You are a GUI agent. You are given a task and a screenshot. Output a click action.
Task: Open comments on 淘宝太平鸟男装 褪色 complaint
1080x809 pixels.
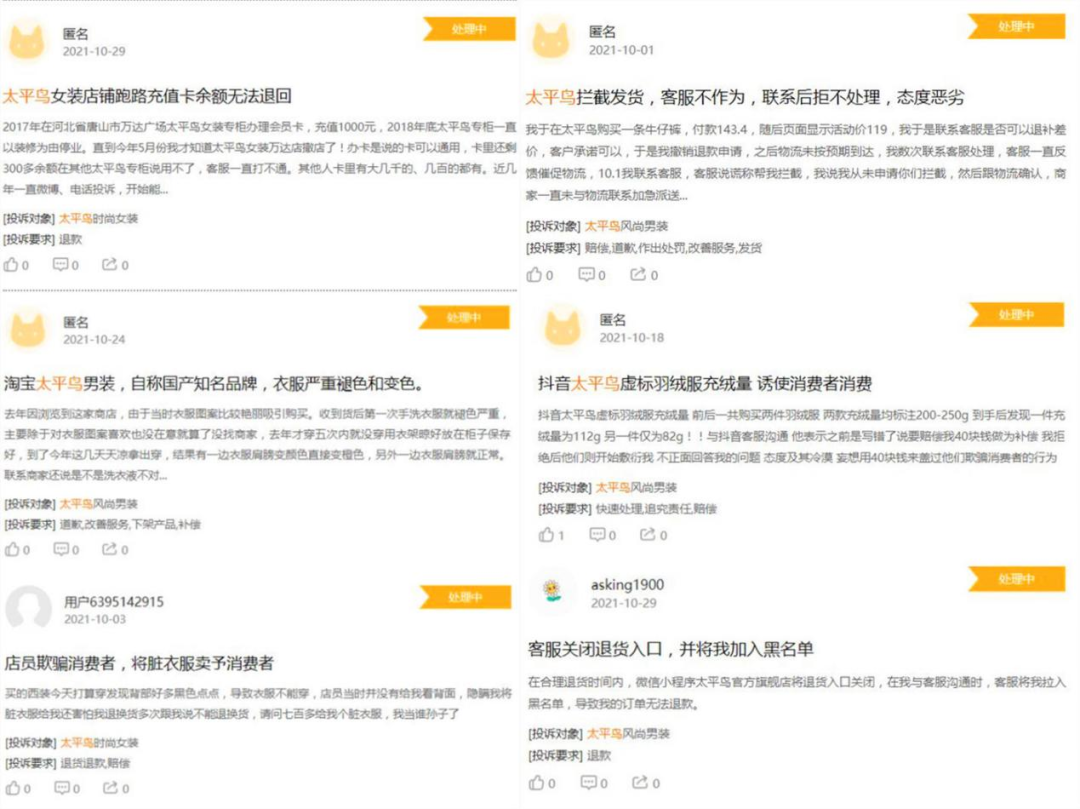[x=67, y=549]
